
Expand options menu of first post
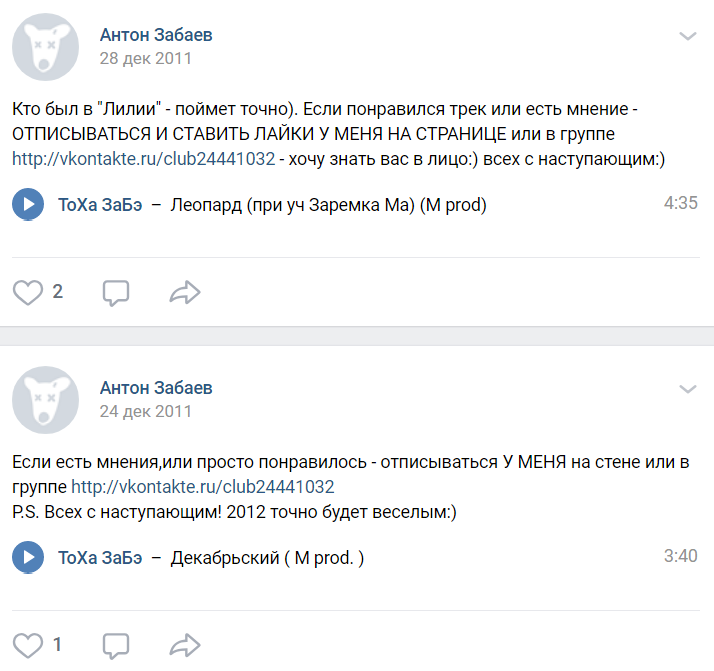(x=688, y=36)
